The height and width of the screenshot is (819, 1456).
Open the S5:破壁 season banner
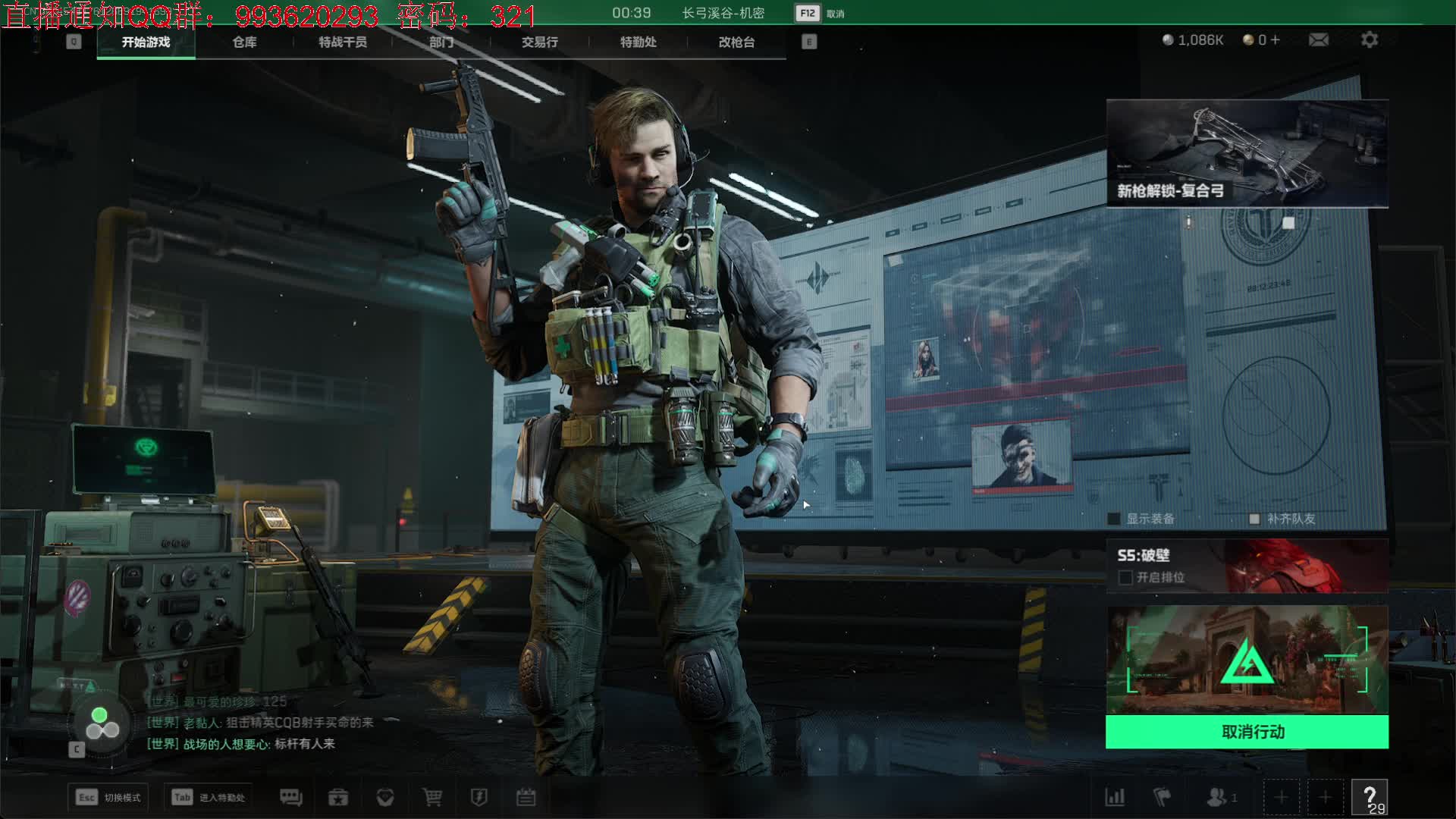[1247, 566]
